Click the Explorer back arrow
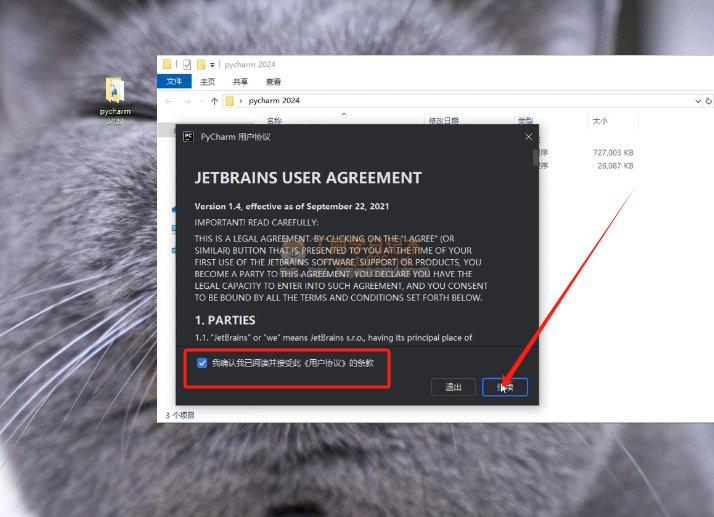Screen dimensions: 714x517 (169, 101)
